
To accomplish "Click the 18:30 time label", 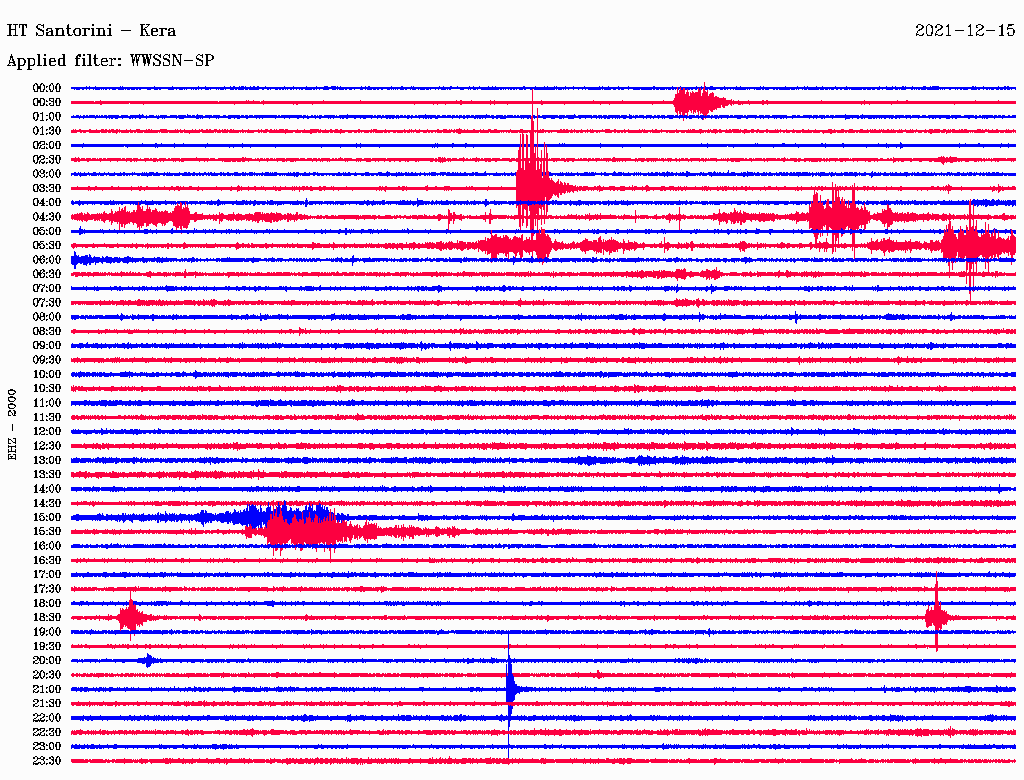I will pos(47,617).
